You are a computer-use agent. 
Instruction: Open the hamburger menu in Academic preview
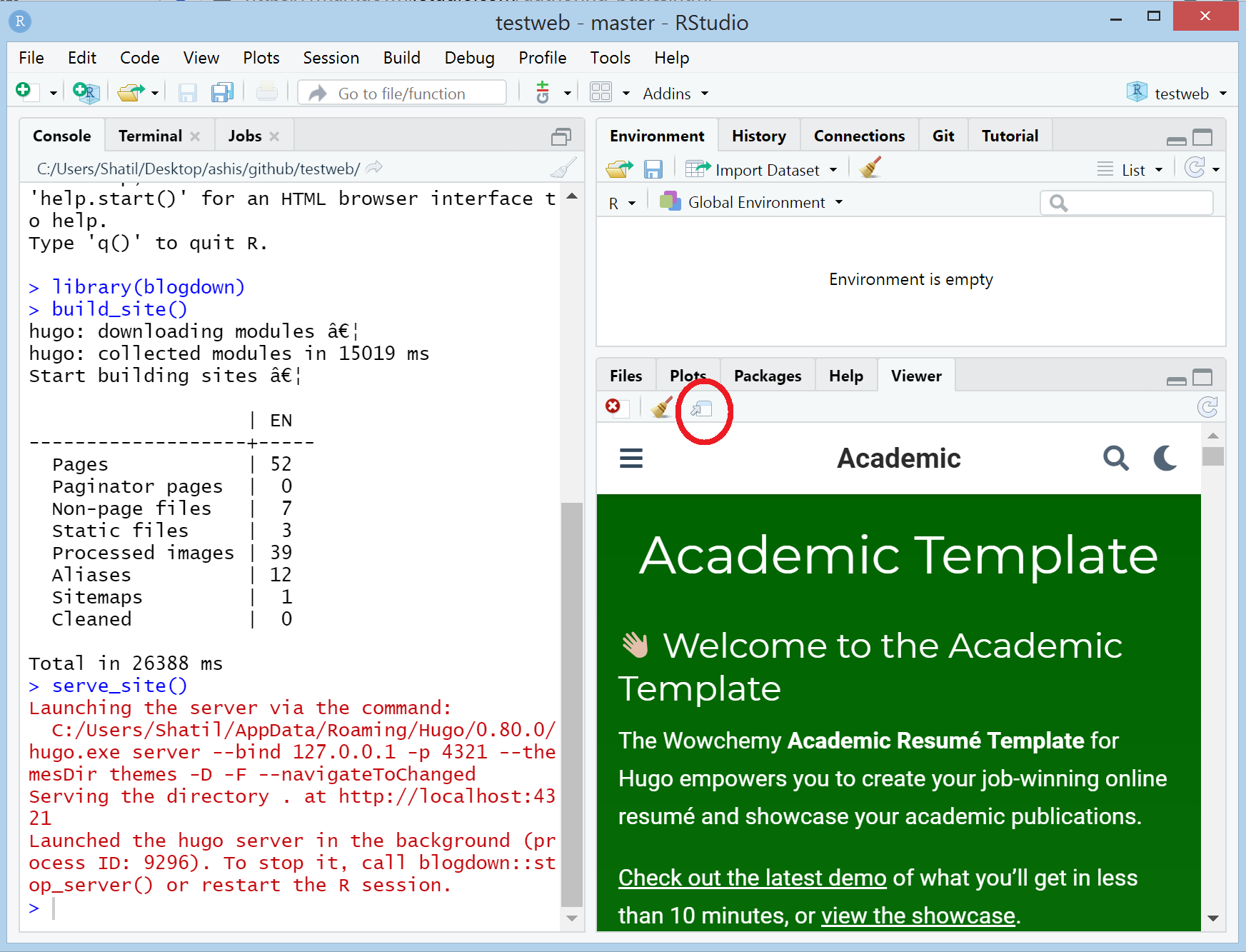tap(630, 458)
